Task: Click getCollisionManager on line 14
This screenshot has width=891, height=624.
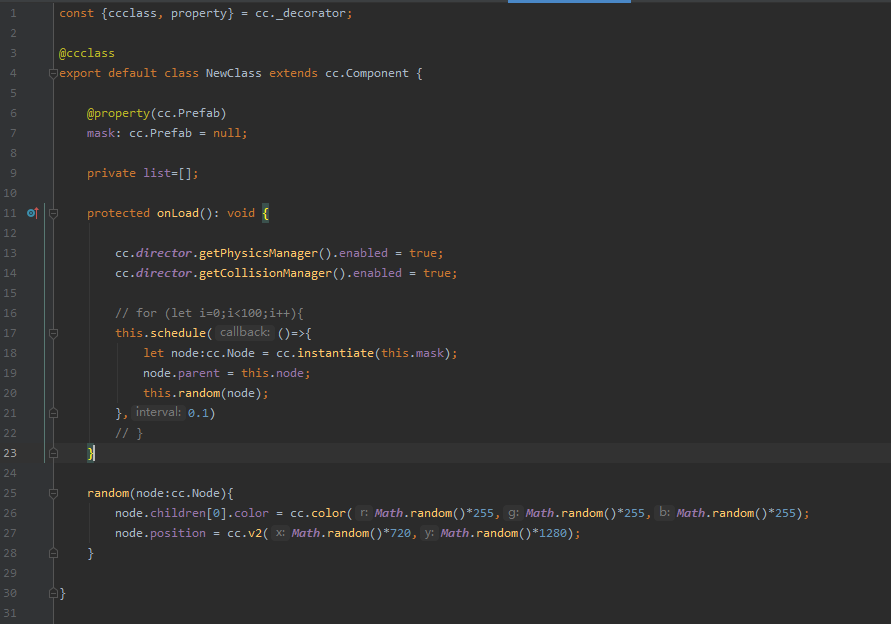Action: click(265, 273)
